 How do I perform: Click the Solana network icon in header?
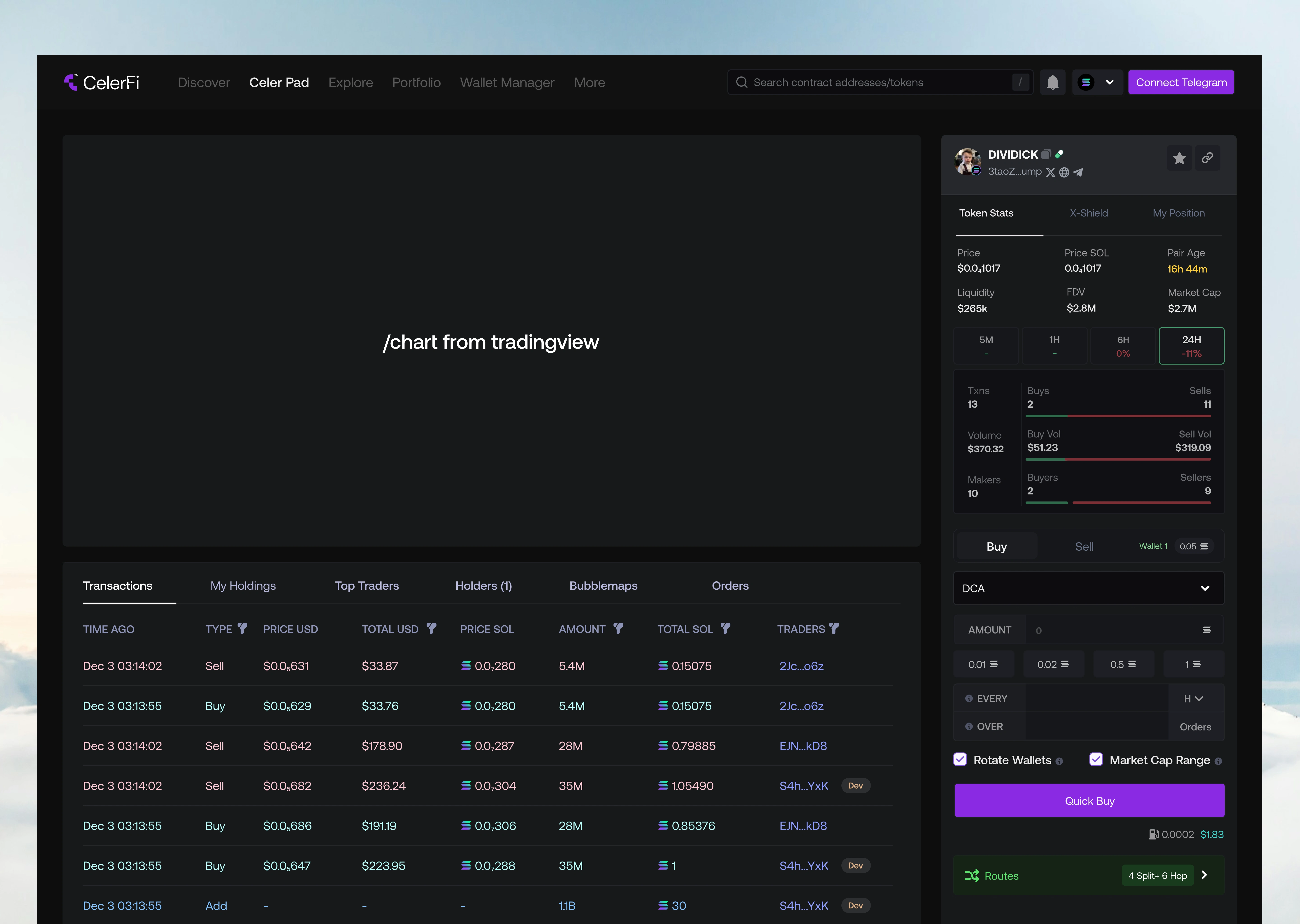(x=1086, y=83)
